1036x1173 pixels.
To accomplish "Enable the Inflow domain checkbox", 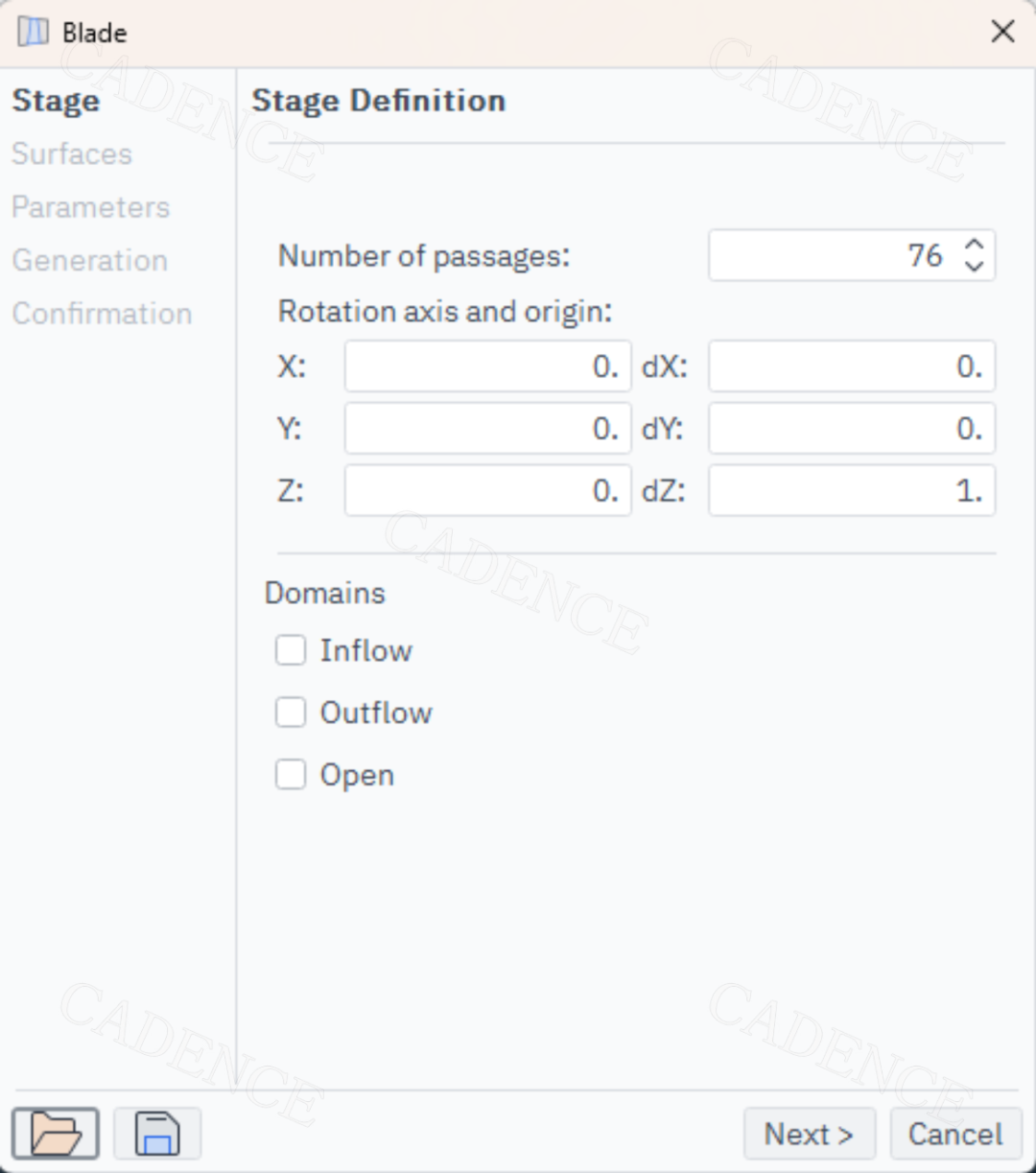I will point(291,650).
